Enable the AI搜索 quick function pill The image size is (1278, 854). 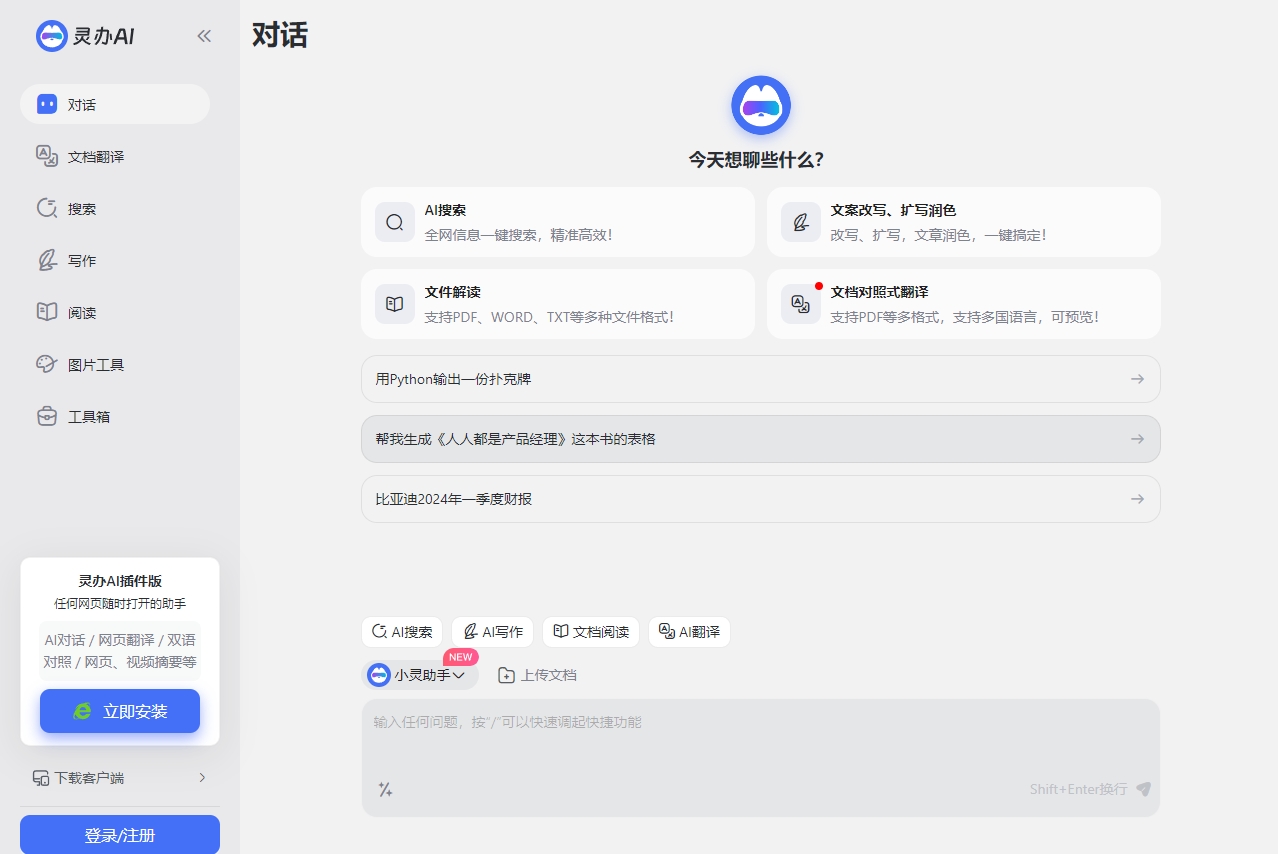(x=401, y=631)
